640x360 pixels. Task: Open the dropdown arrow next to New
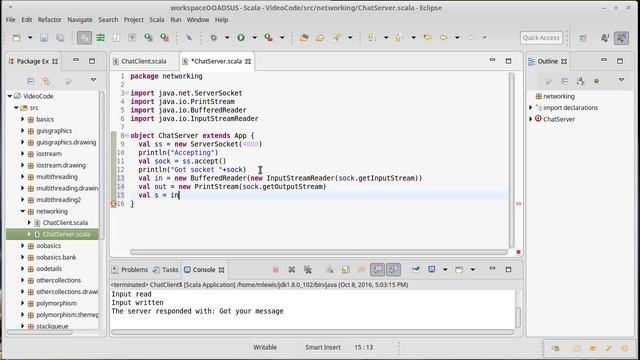[x=30, y=38]
